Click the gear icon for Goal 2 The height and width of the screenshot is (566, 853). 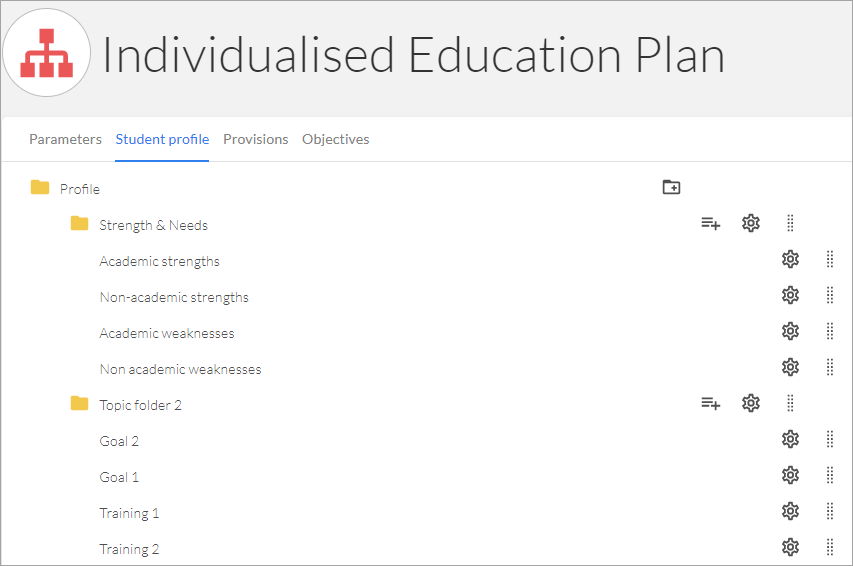pos(790,439)
